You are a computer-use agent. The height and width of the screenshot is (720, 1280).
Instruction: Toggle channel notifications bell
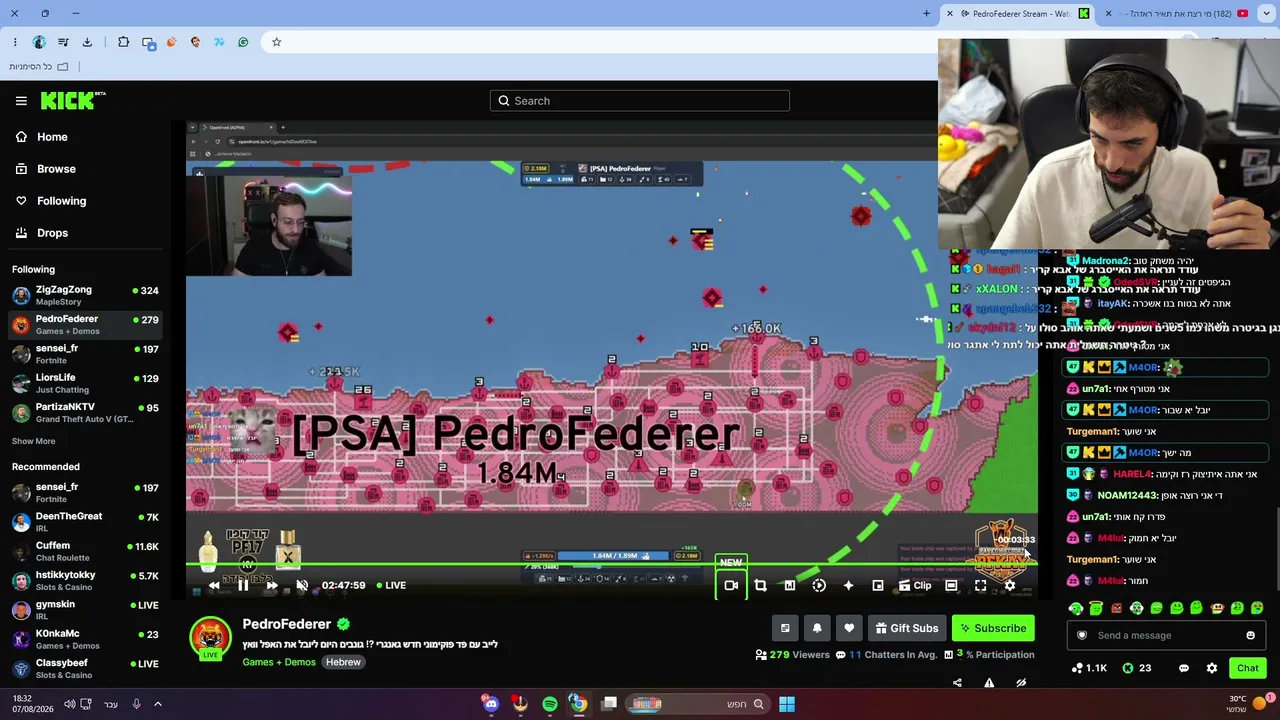(817, 628)
